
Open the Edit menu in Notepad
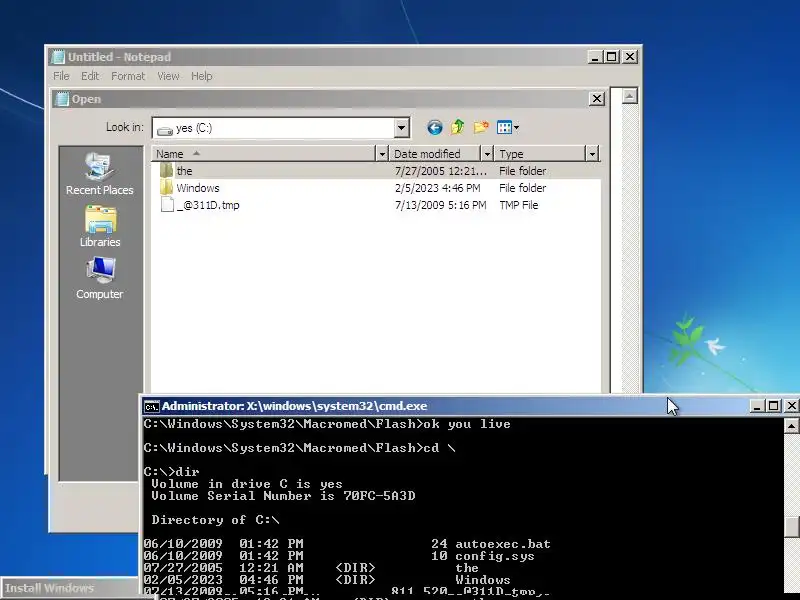[x=90, y=76]
